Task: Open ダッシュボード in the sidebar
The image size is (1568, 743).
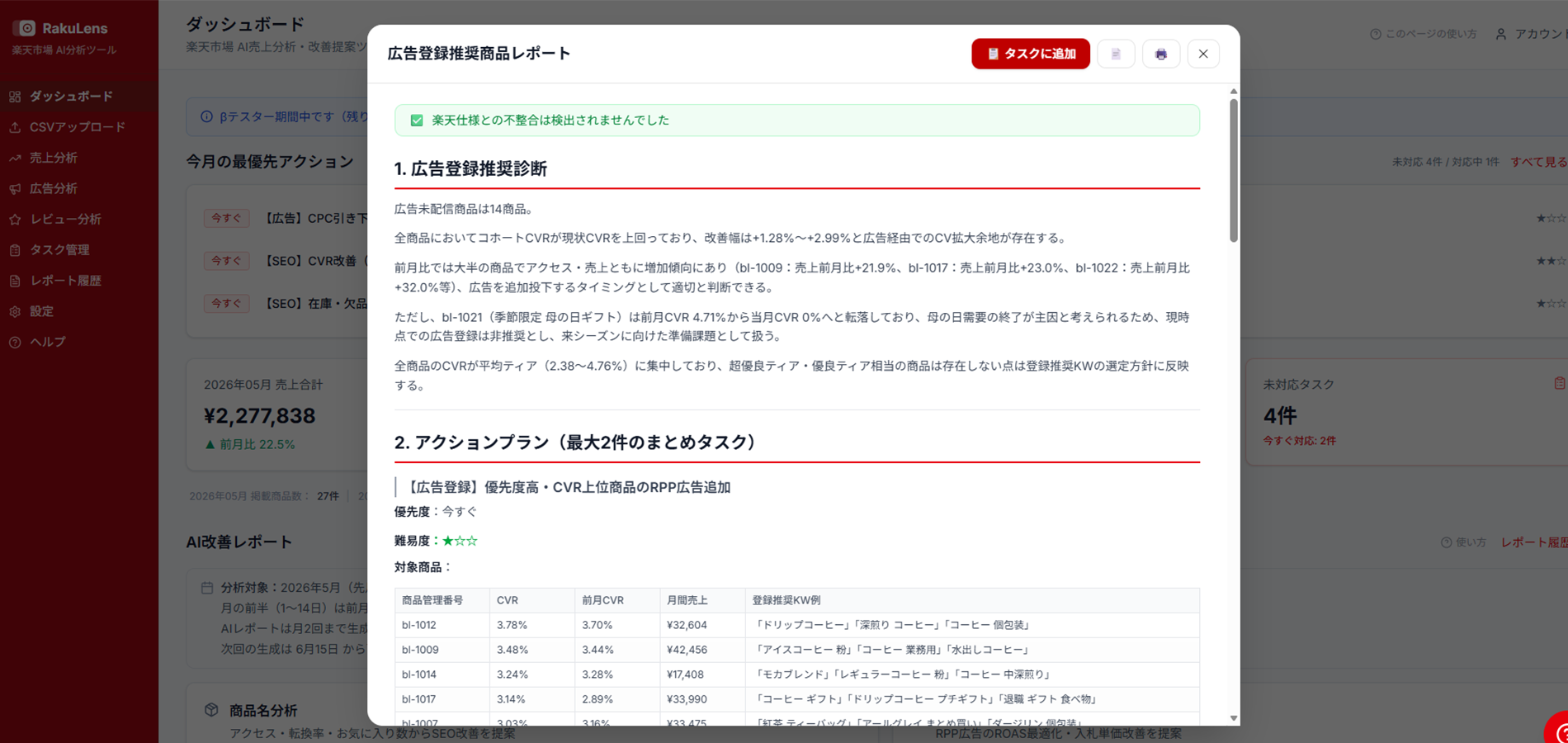Action: pos(79,97)
